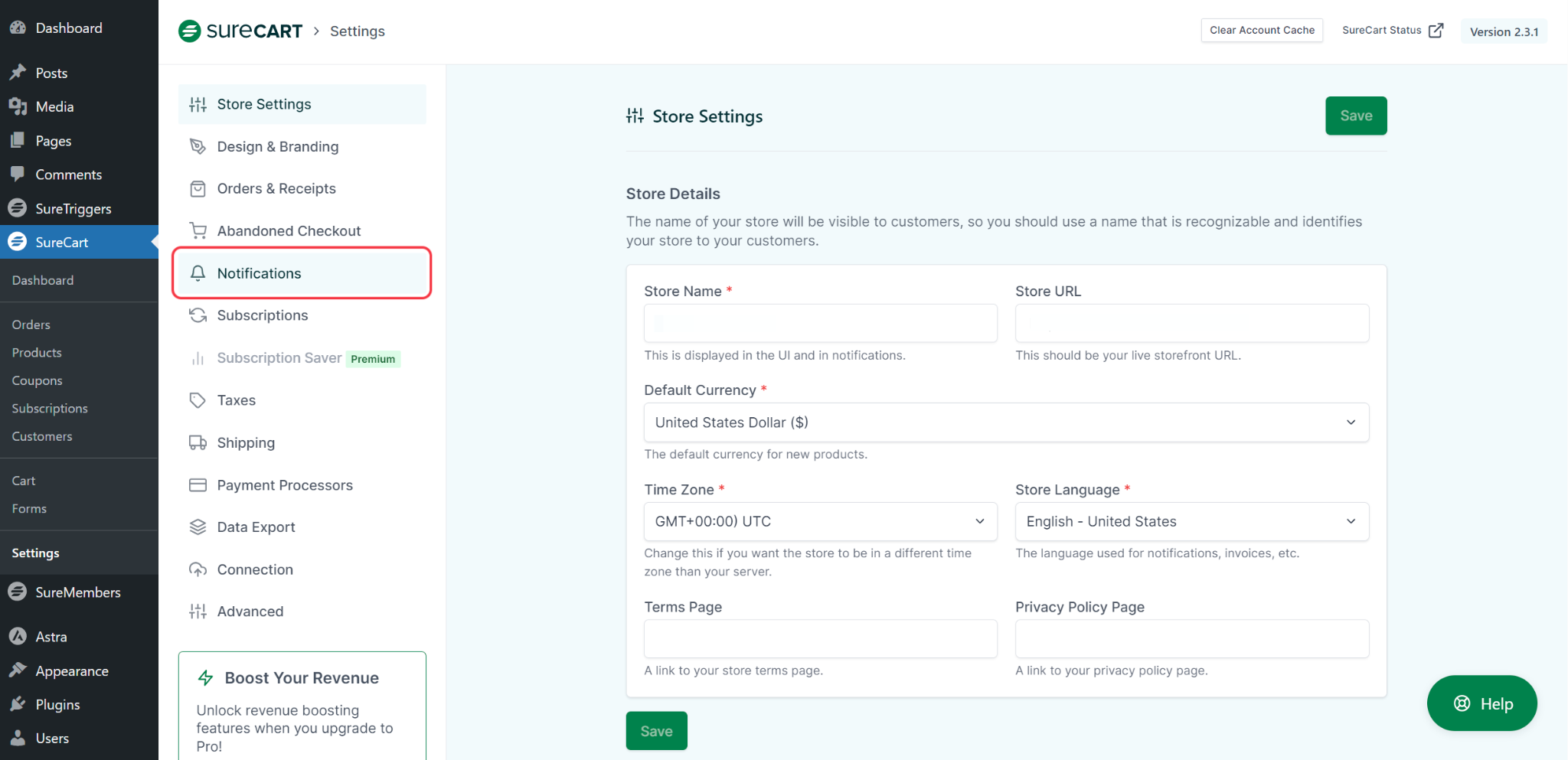Click the Abandoned Checkout cart icon
The image size is (1568, 760).
[198, 231]
